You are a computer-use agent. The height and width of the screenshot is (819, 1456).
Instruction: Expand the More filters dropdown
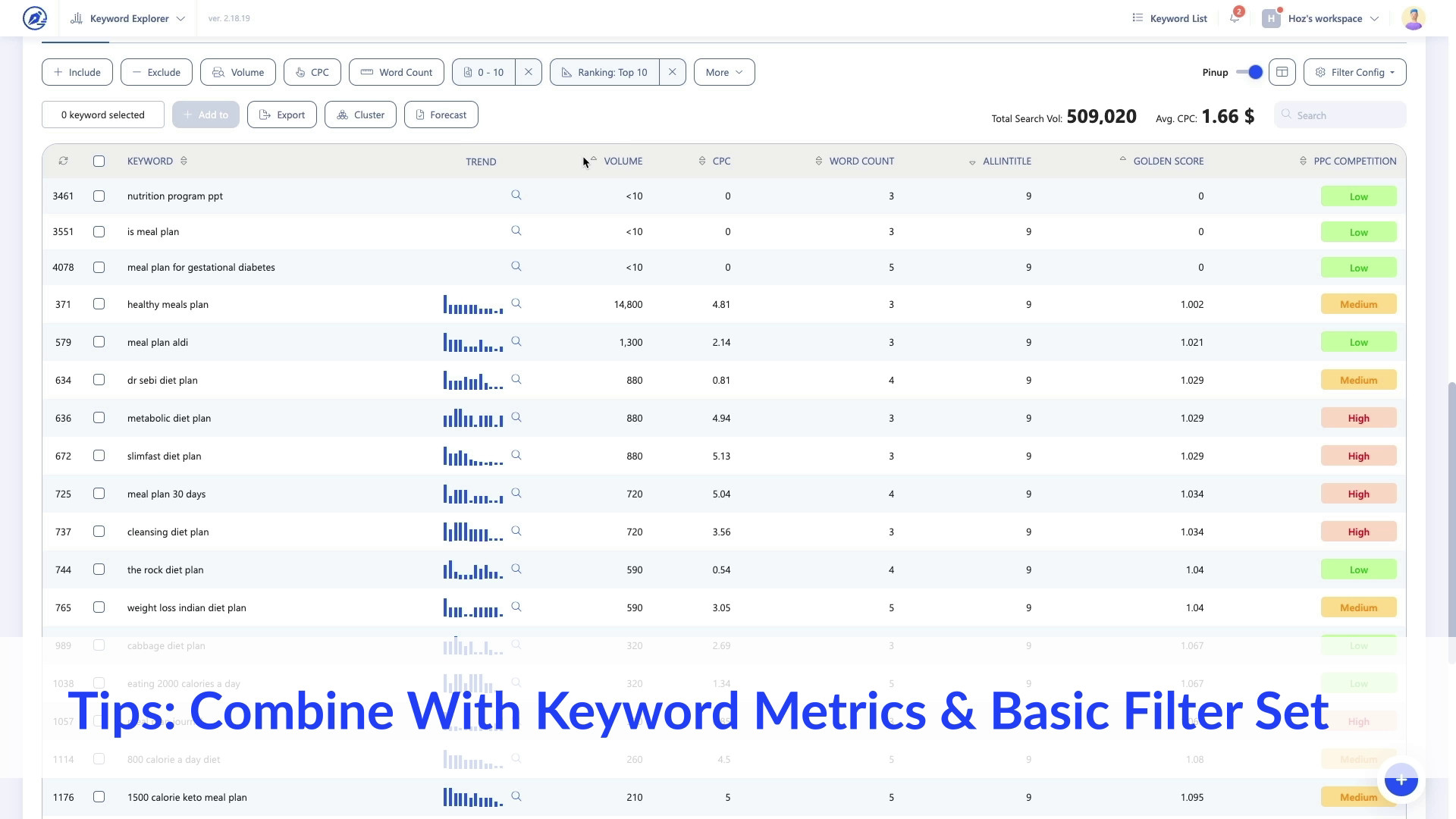[x=723, y=72]
